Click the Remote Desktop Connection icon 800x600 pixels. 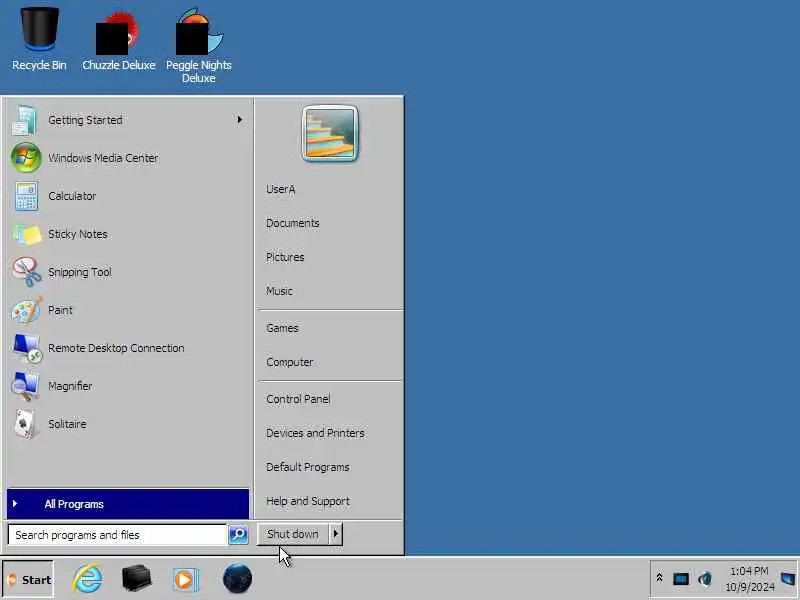pyautogui.click(x=27, y=348)
